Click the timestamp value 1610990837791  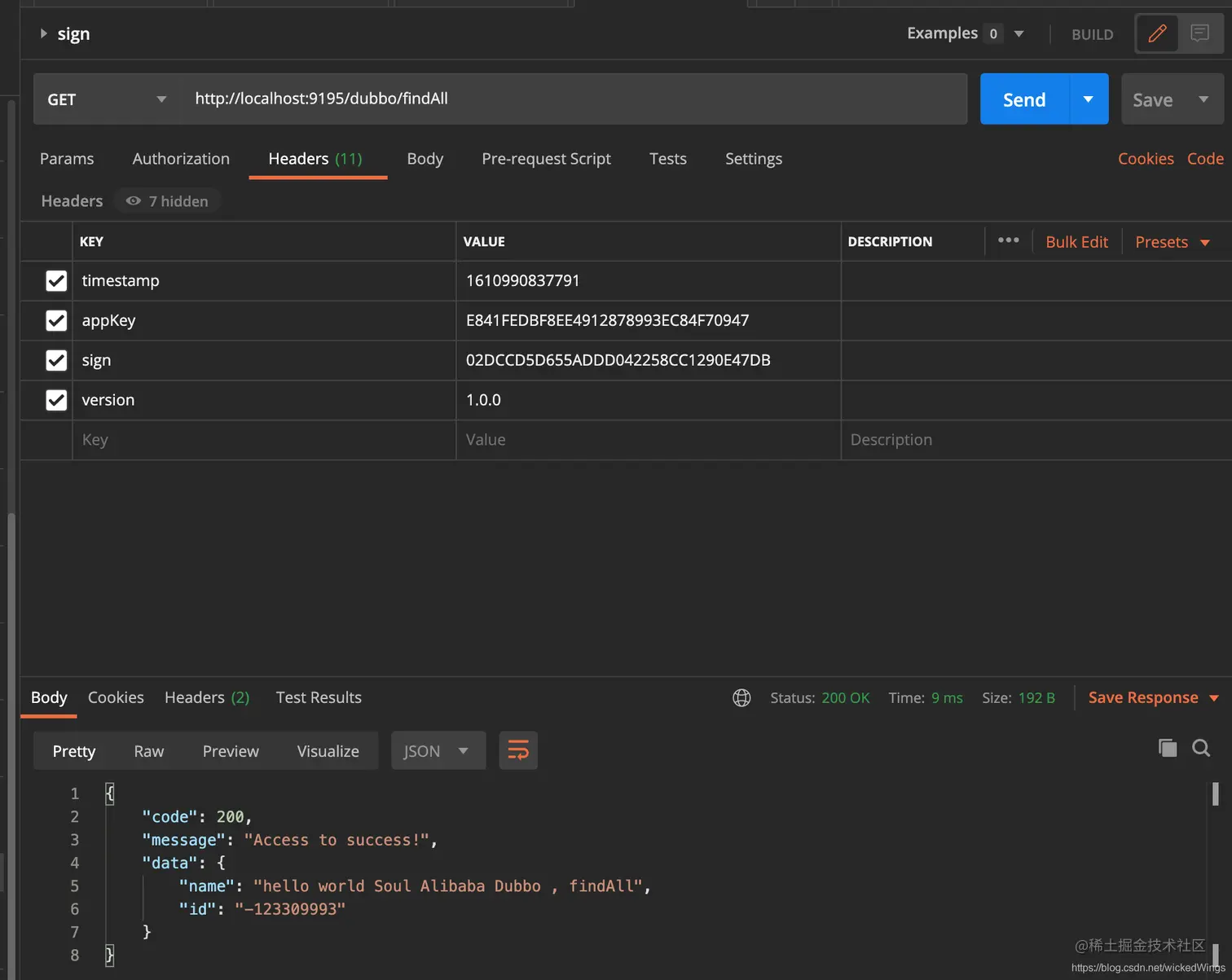[523, 281]
